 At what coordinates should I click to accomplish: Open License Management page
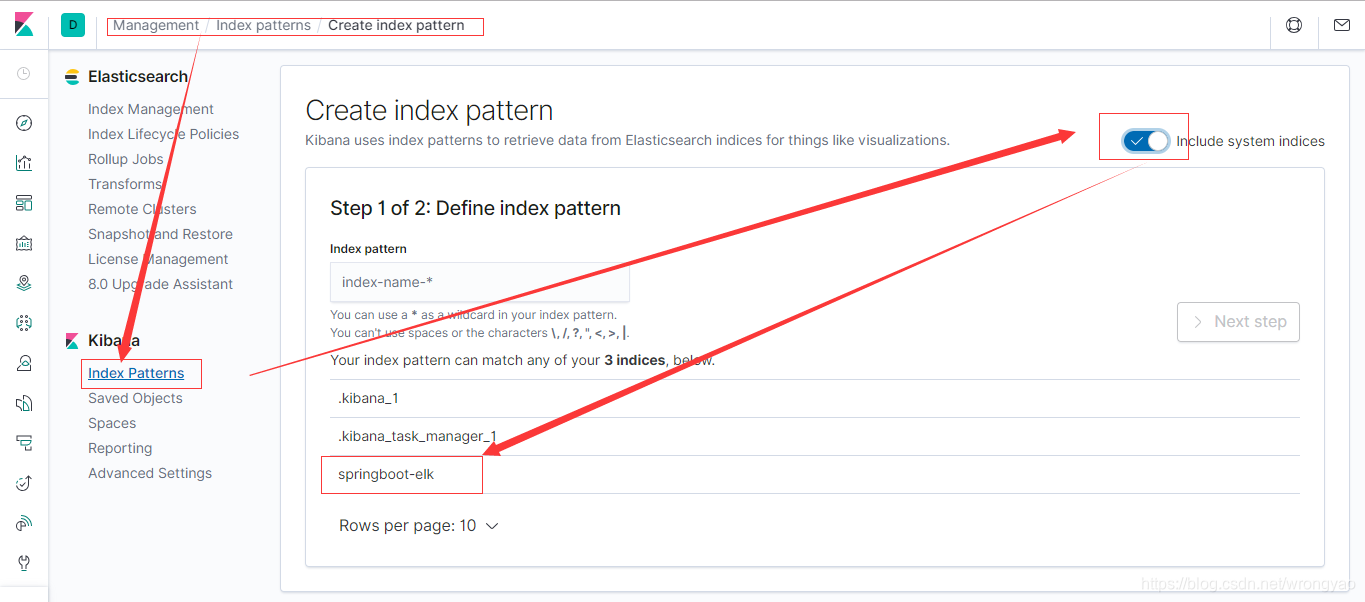[x=158, y=259]
